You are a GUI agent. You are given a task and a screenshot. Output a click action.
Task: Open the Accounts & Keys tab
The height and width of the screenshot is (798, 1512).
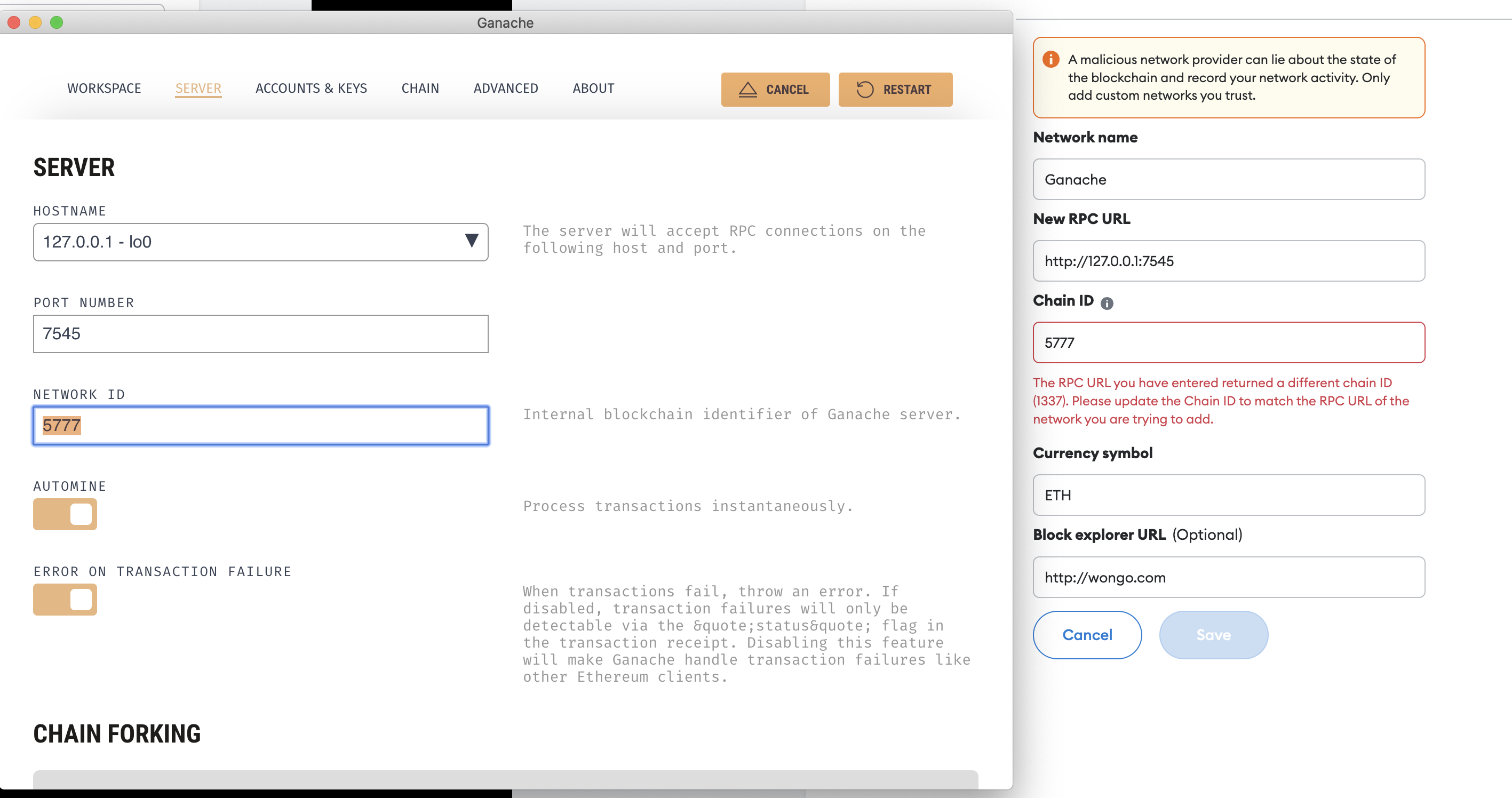311,89
